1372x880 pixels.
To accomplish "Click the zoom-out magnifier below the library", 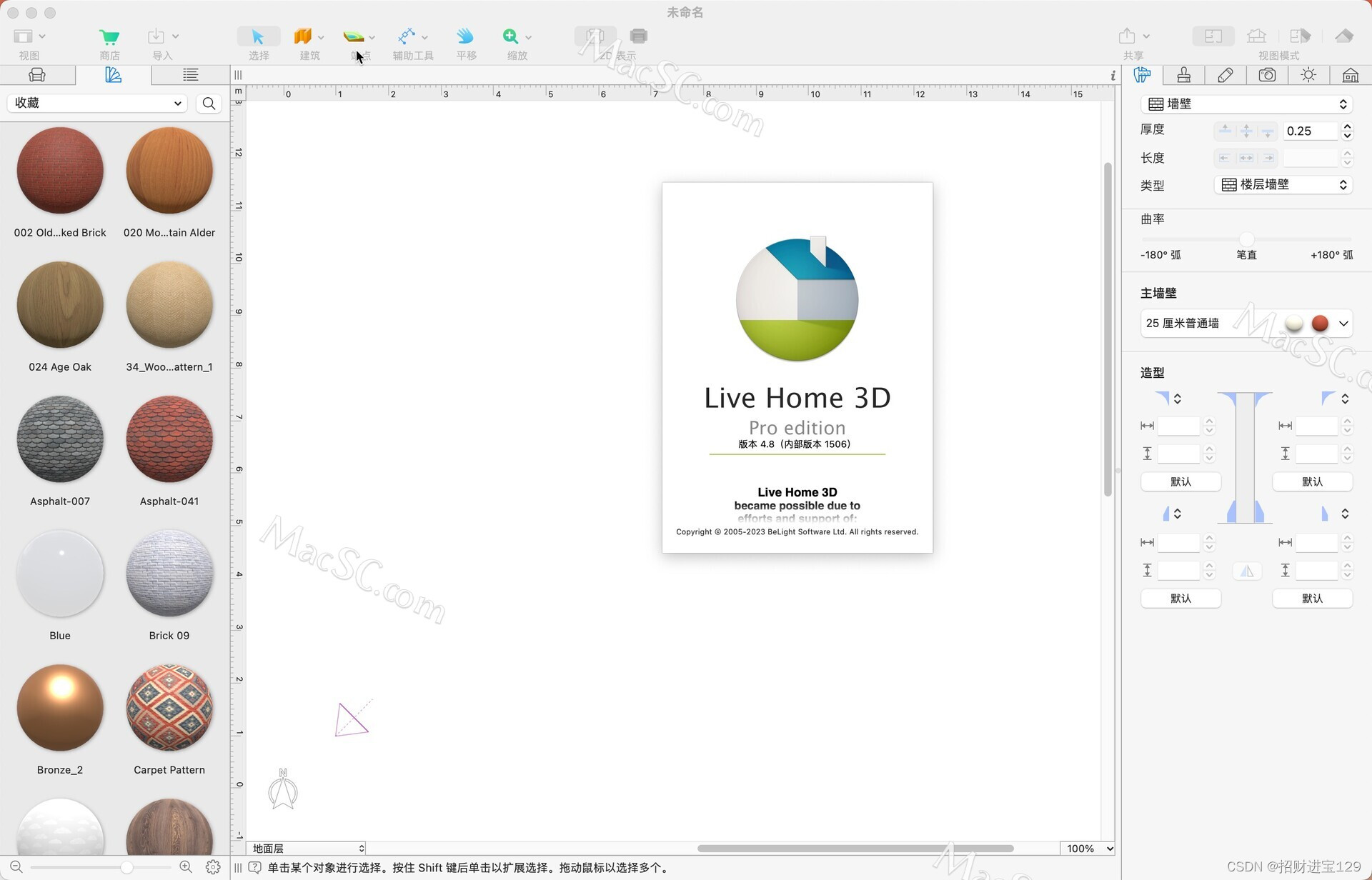I will 16,866.
